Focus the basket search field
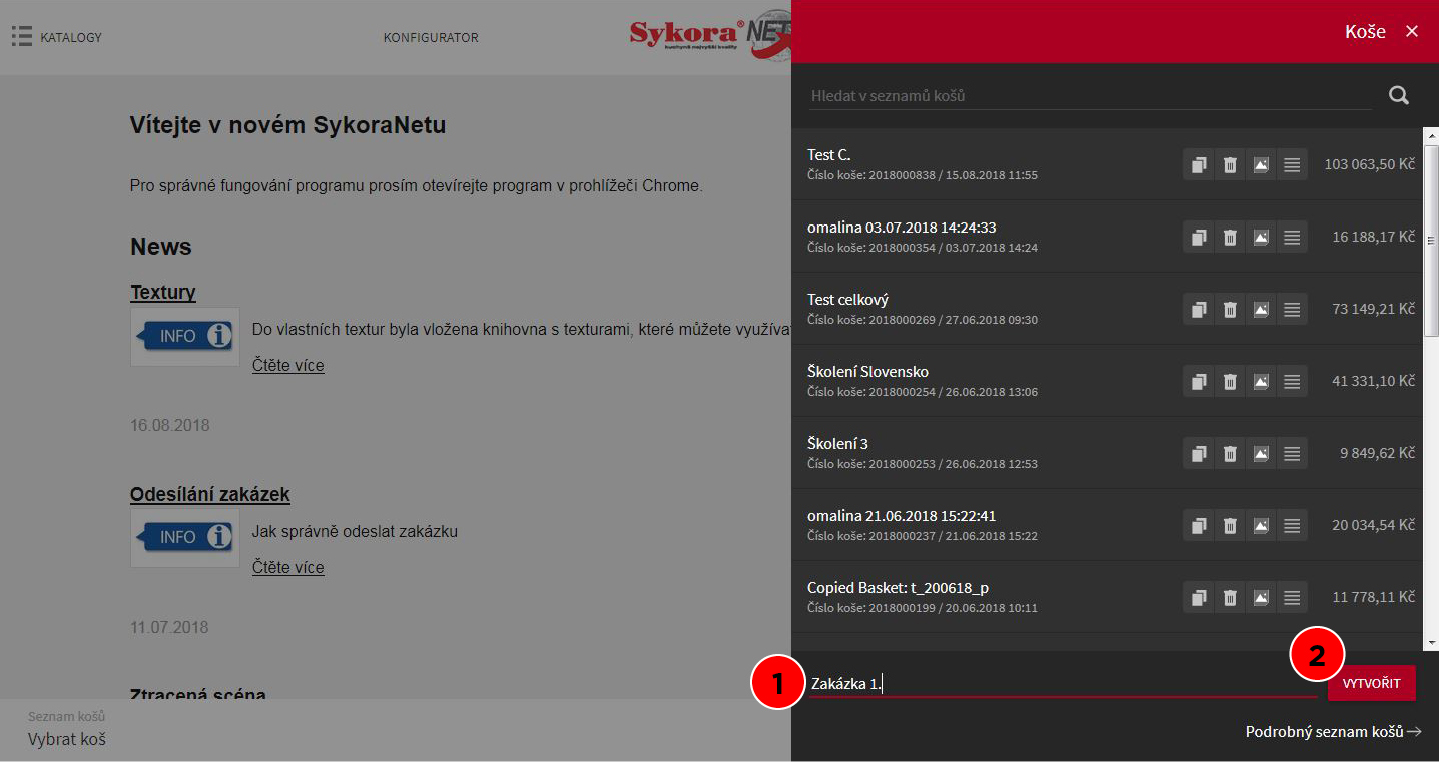The width and height of the screenshot is (1439, 762). (x=1090, y=96)
